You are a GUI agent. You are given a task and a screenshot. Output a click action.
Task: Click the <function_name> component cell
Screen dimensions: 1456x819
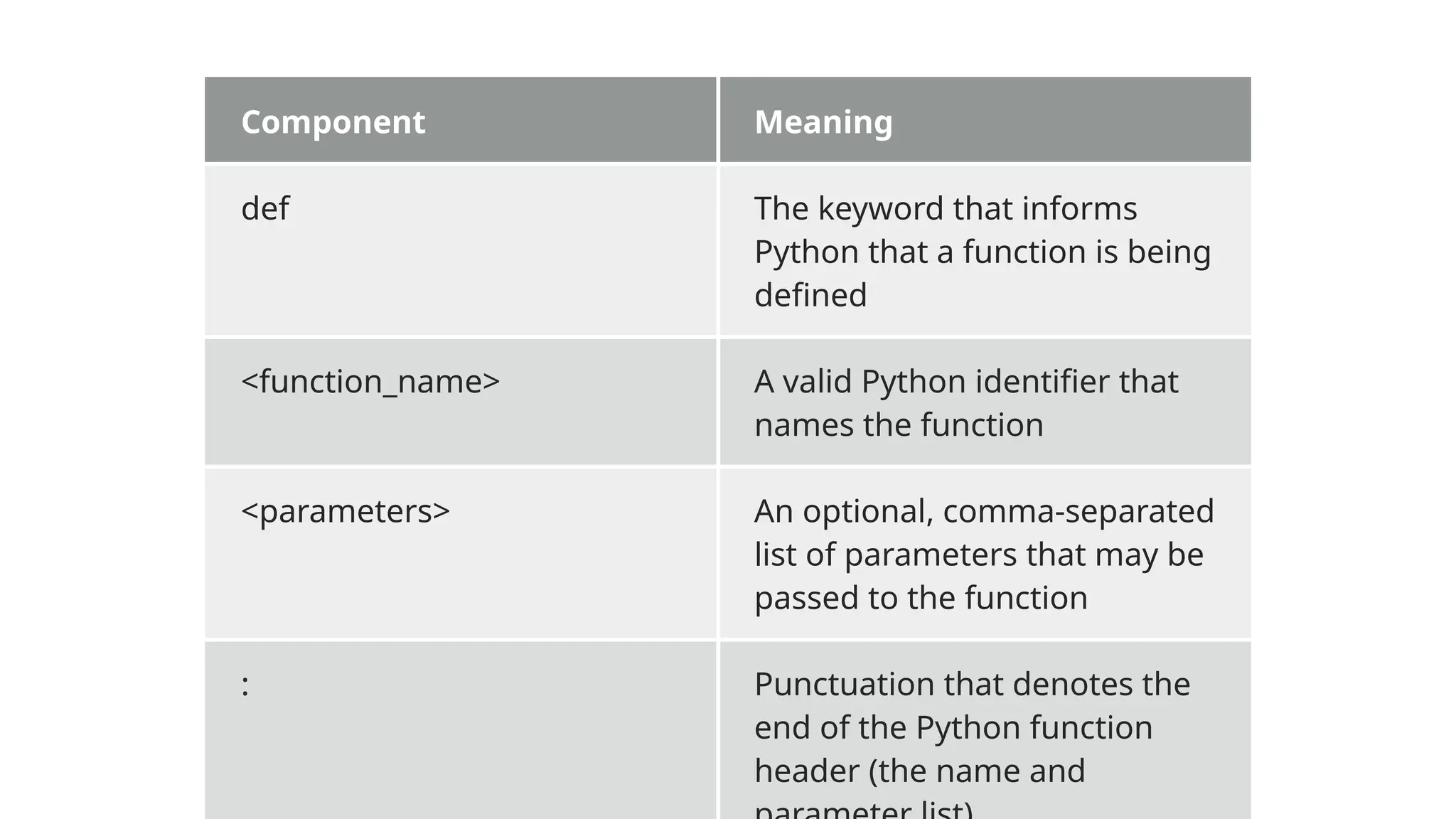click(370, 382)
